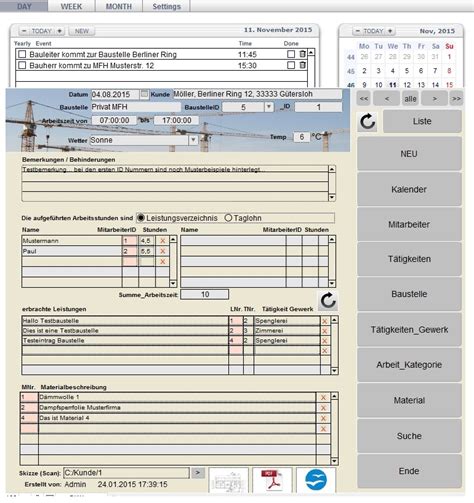Remove Das ist Material 4 row
Viewport: 474px width, 503px height.
[323, 418]
